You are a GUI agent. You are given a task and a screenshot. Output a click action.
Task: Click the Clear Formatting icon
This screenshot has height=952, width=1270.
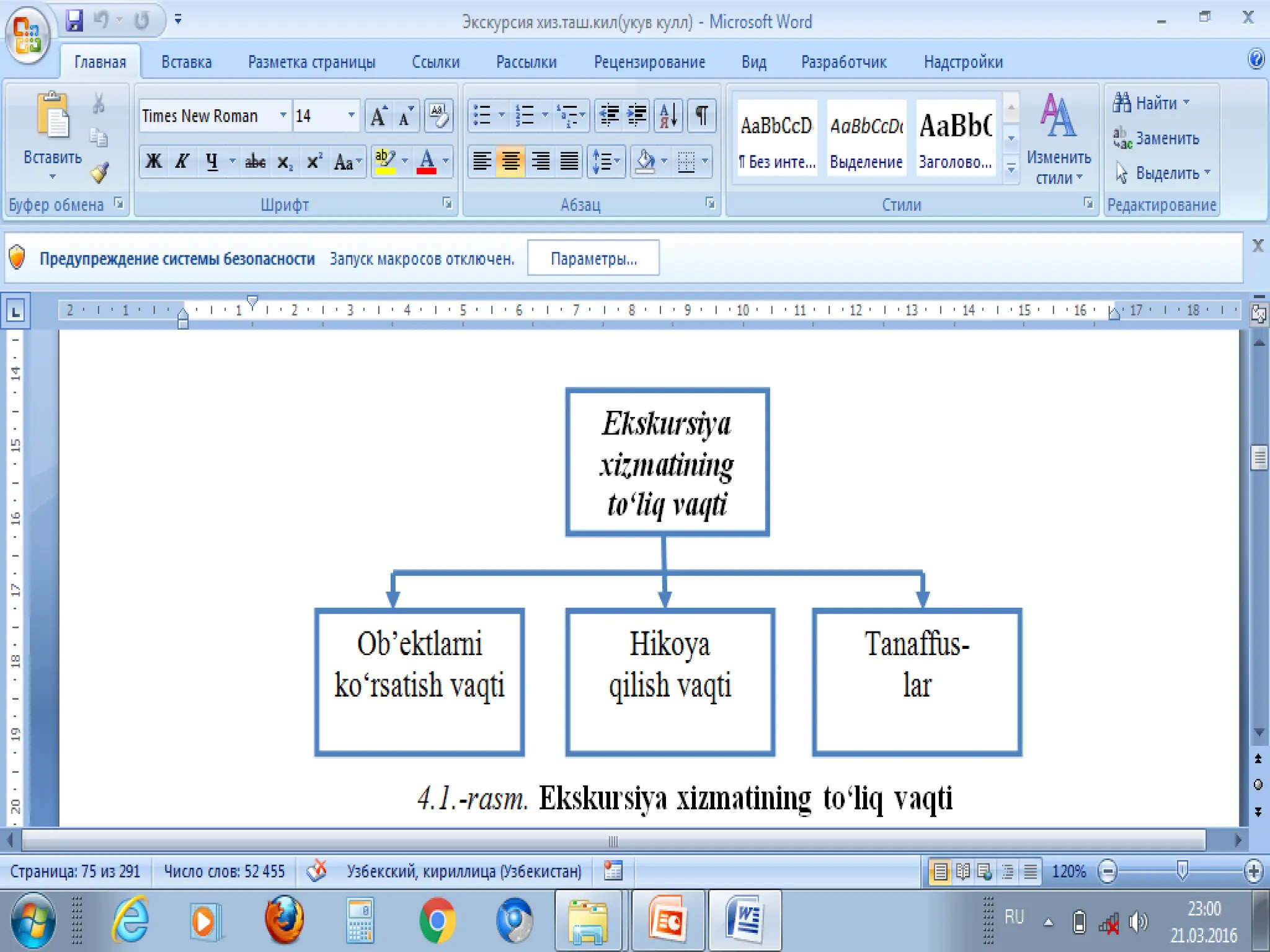pyautogui.click(x=438, y=115)
